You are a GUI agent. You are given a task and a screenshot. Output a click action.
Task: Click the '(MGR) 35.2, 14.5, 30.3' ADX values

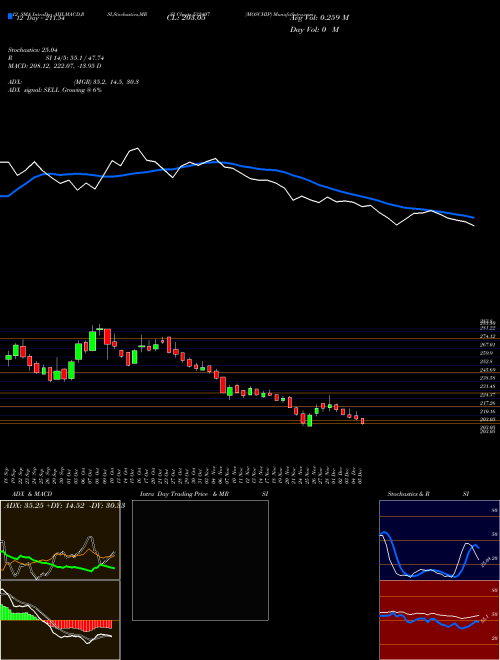(x=106, y=82)
